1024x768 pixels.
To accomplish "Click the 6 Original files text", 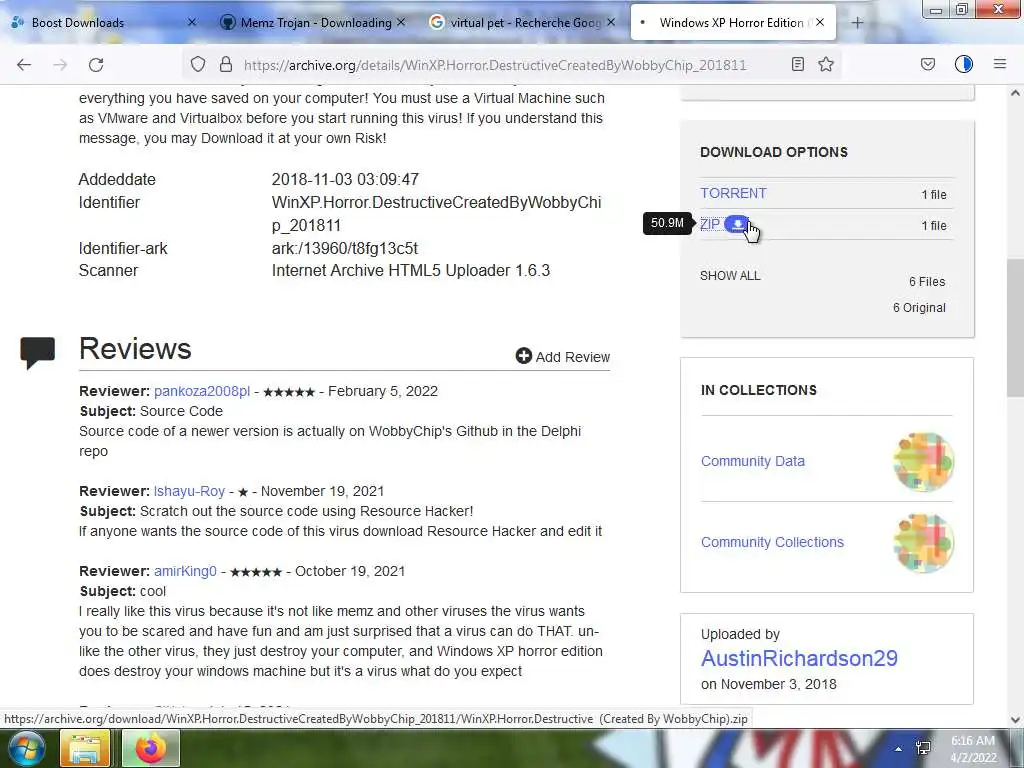I will point(919,308).
